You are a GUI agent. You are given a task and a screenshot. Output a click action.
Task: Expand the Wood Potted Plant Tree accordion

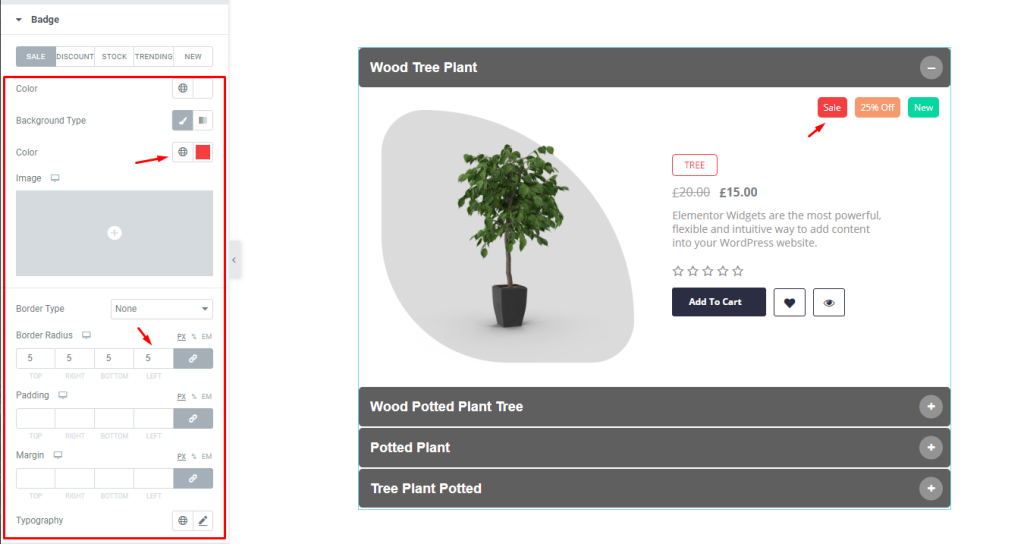click(x=931, y=406)
